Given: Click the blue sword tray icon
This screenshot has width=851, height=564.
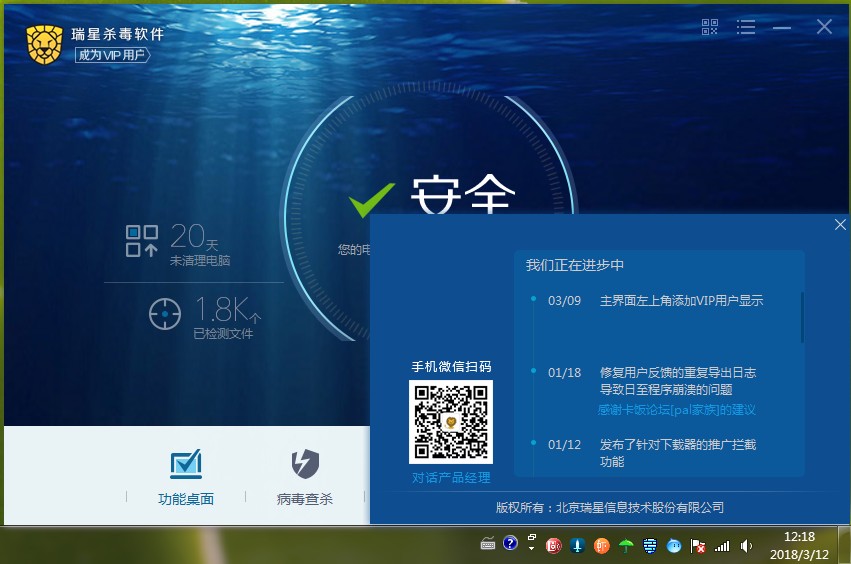Looking at the screenshot, I should [577, 546].
